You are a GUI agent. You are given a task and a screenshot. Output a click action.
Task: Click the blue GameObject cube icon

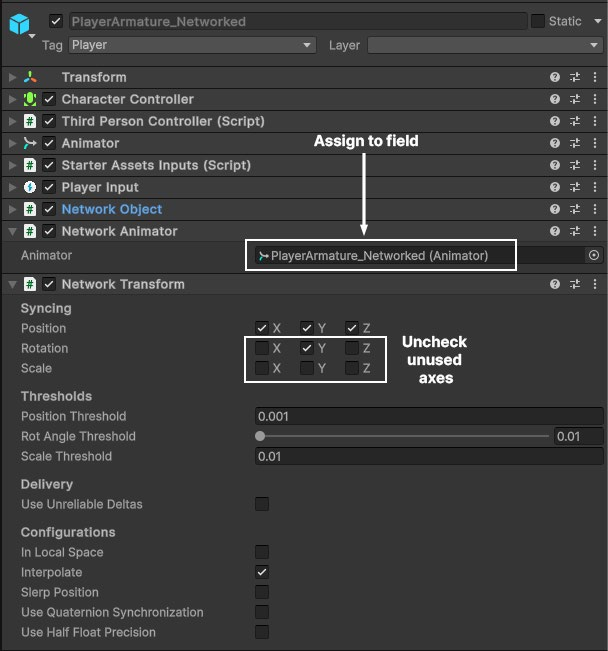[19, 24]
